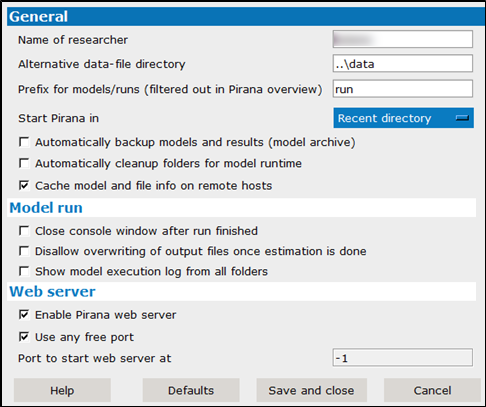This screenshot has height=407, width=486.
Task: Edit the Alternative data-file directory field
Action: pyautogui.click(x=403, y=63)
